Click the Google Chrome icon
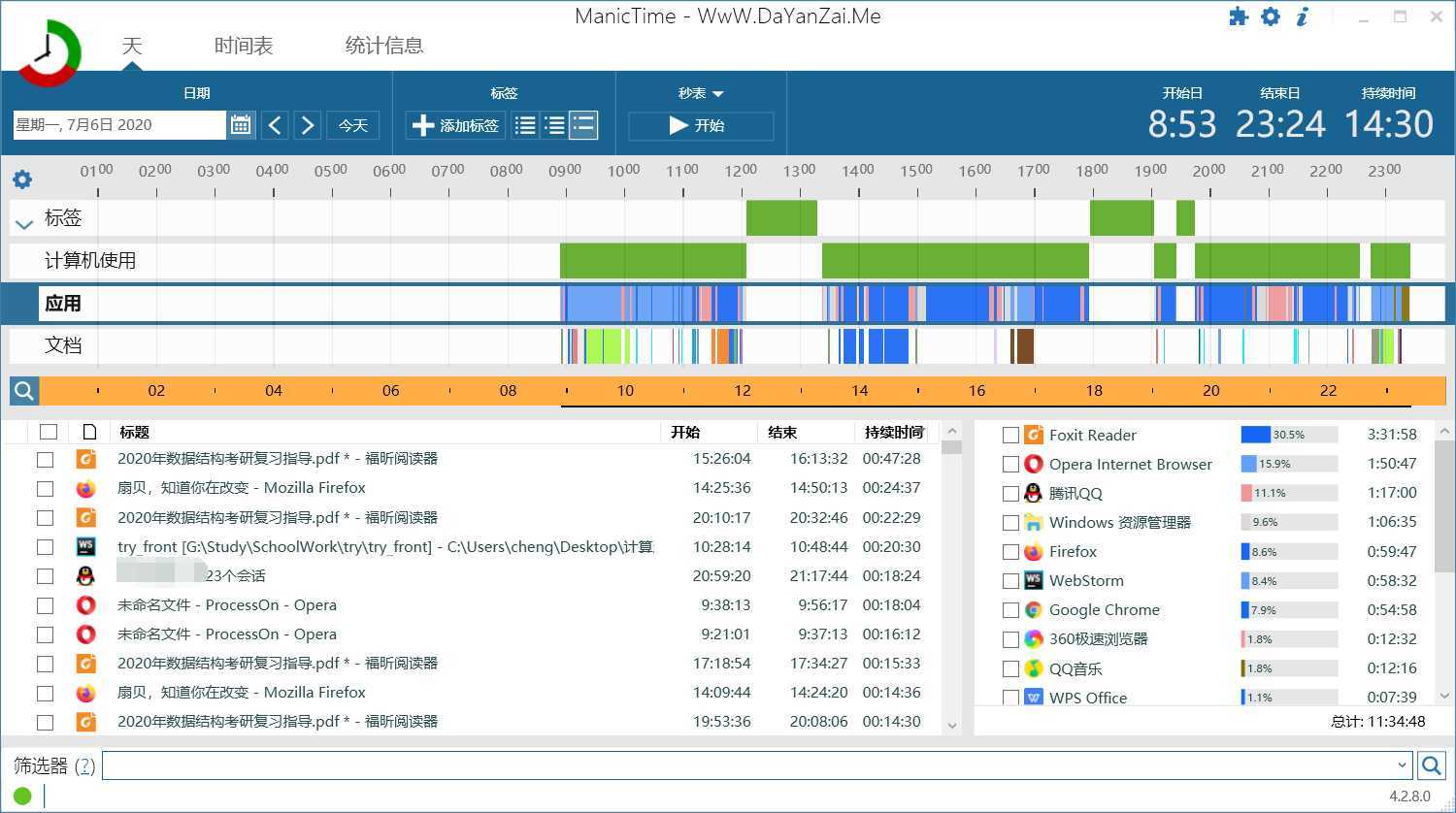 coord(1034,609)
